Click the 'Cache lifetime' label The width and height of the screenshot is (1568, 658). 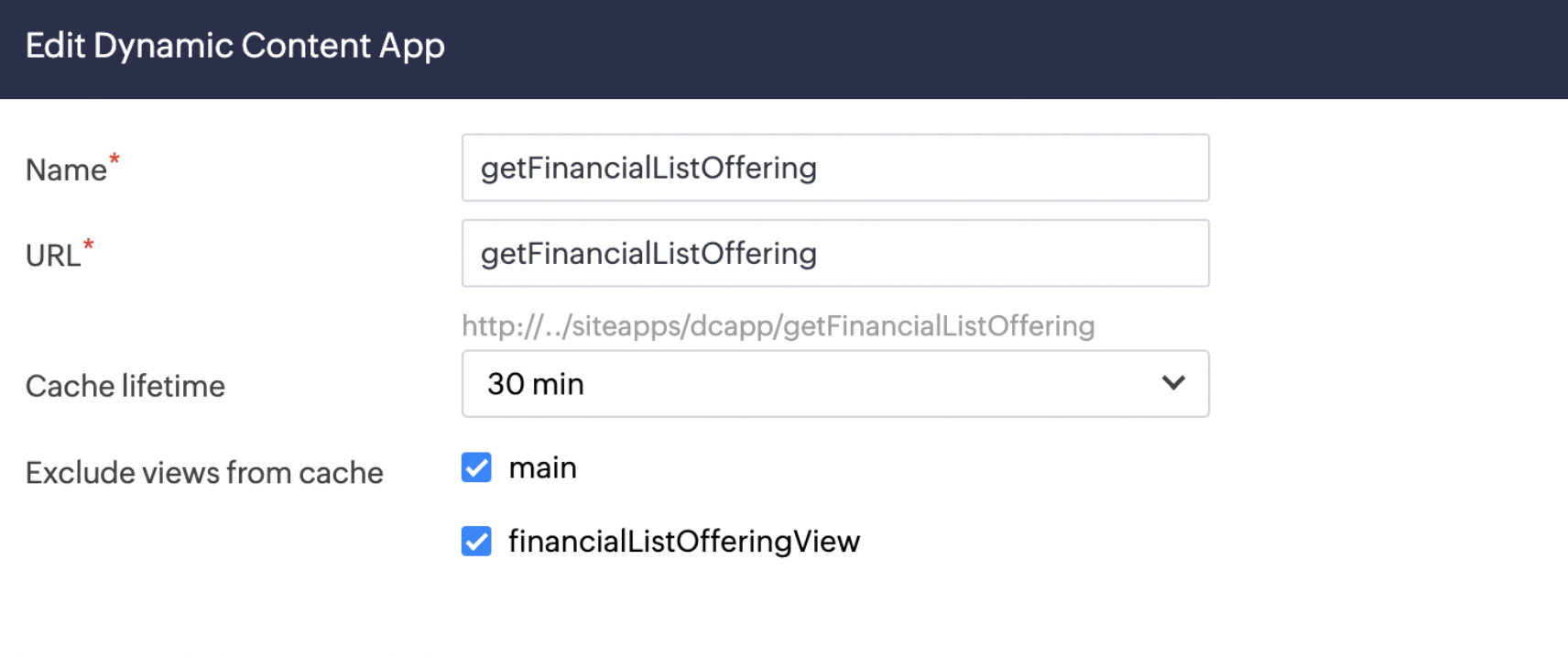click(125, 387)
